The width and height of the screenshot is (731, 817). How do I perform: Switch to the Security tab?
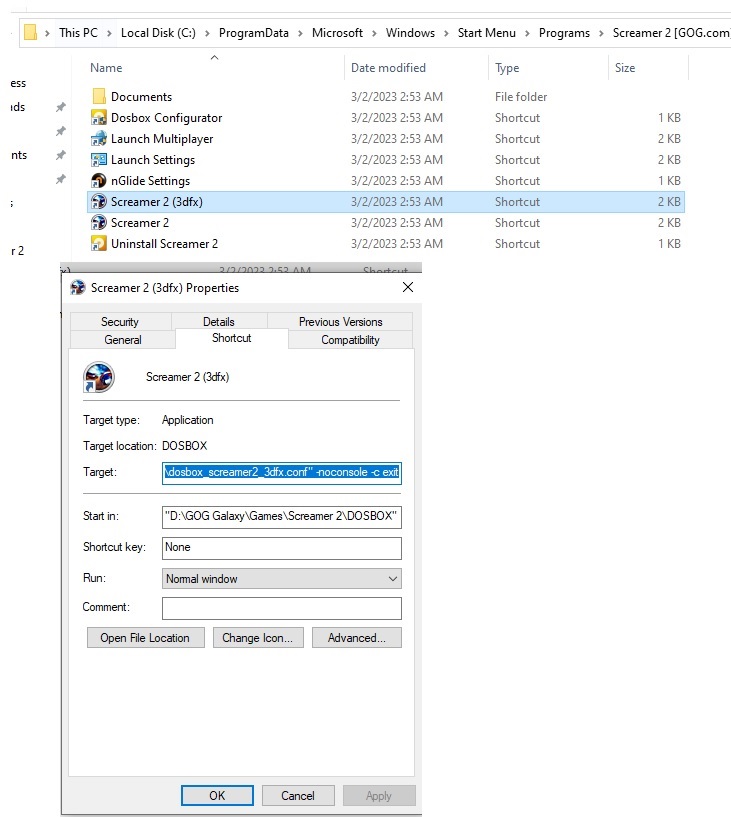[x=120, y=321]
